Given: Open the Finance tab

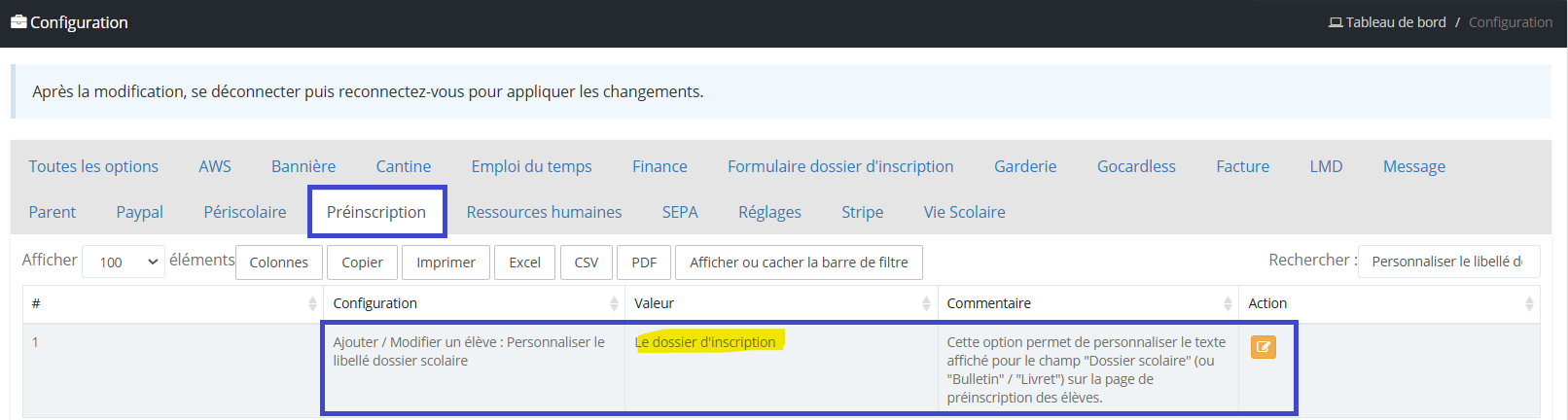Looking at the screenshot, I should pyautogui.click(x=659, y=166).
